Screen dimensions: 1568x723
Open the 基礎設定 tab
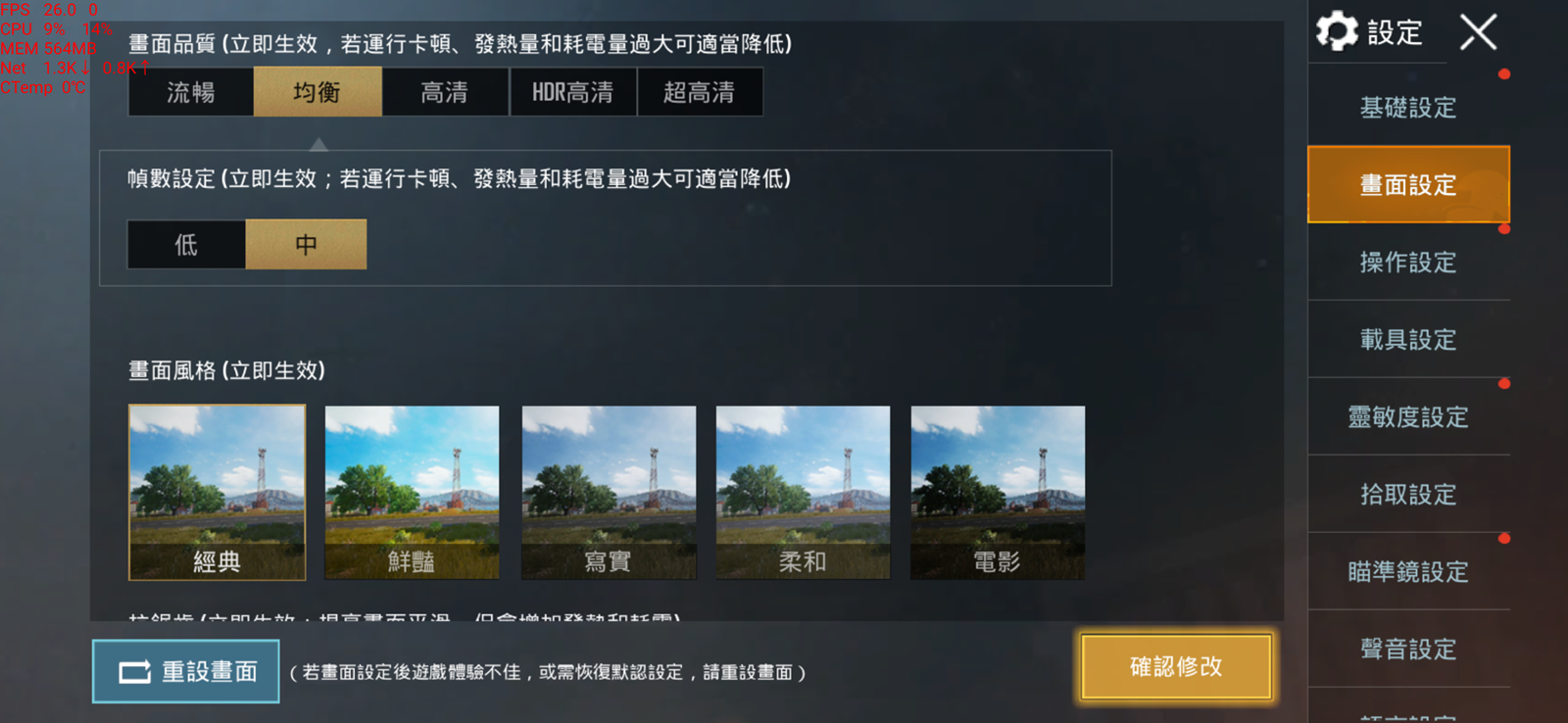(x=1408, y=108)
